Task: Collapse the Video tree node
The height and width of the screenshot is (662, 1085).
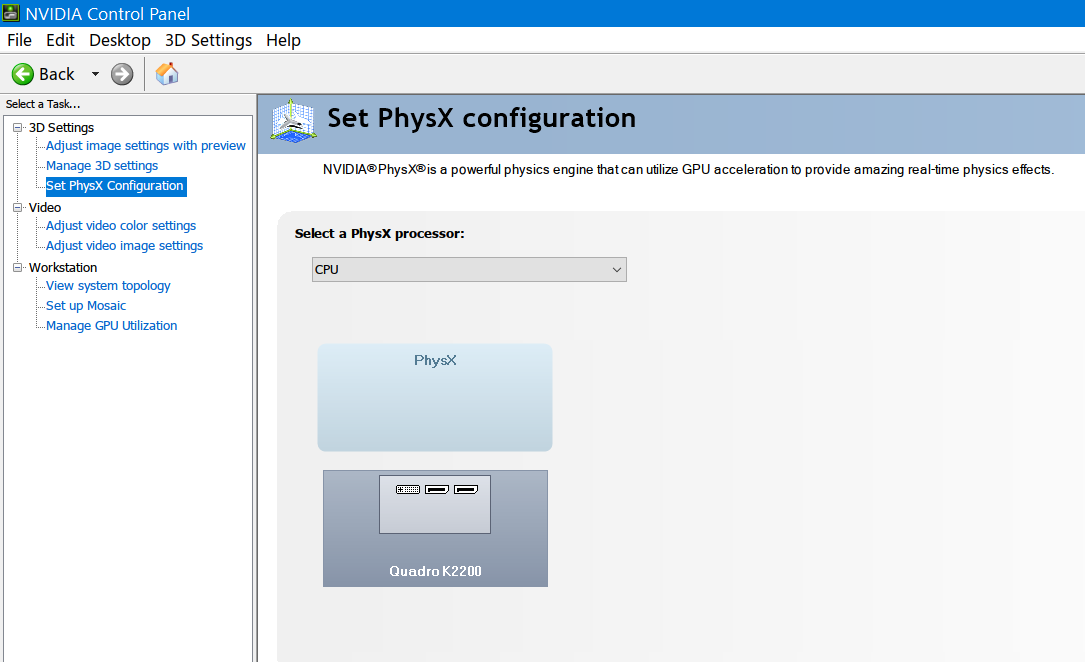Action: click(x=18, y=208)
